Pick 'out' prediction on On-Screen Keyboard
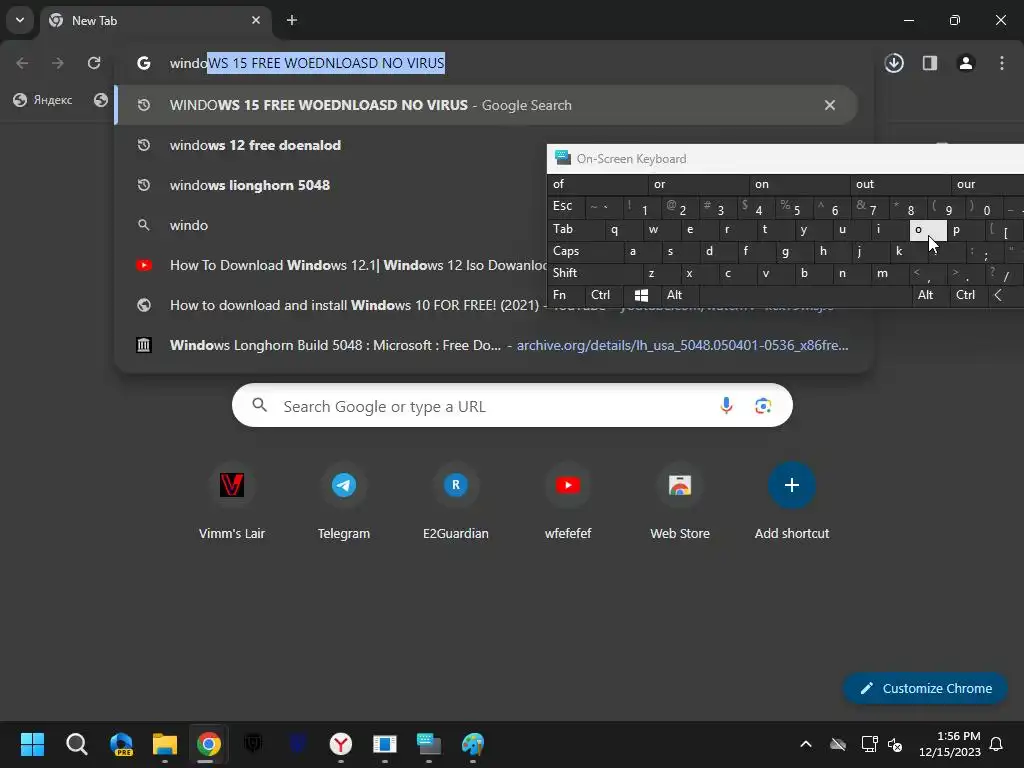The height and width of the screenshot is (768, 1024). tap(901, 184)
